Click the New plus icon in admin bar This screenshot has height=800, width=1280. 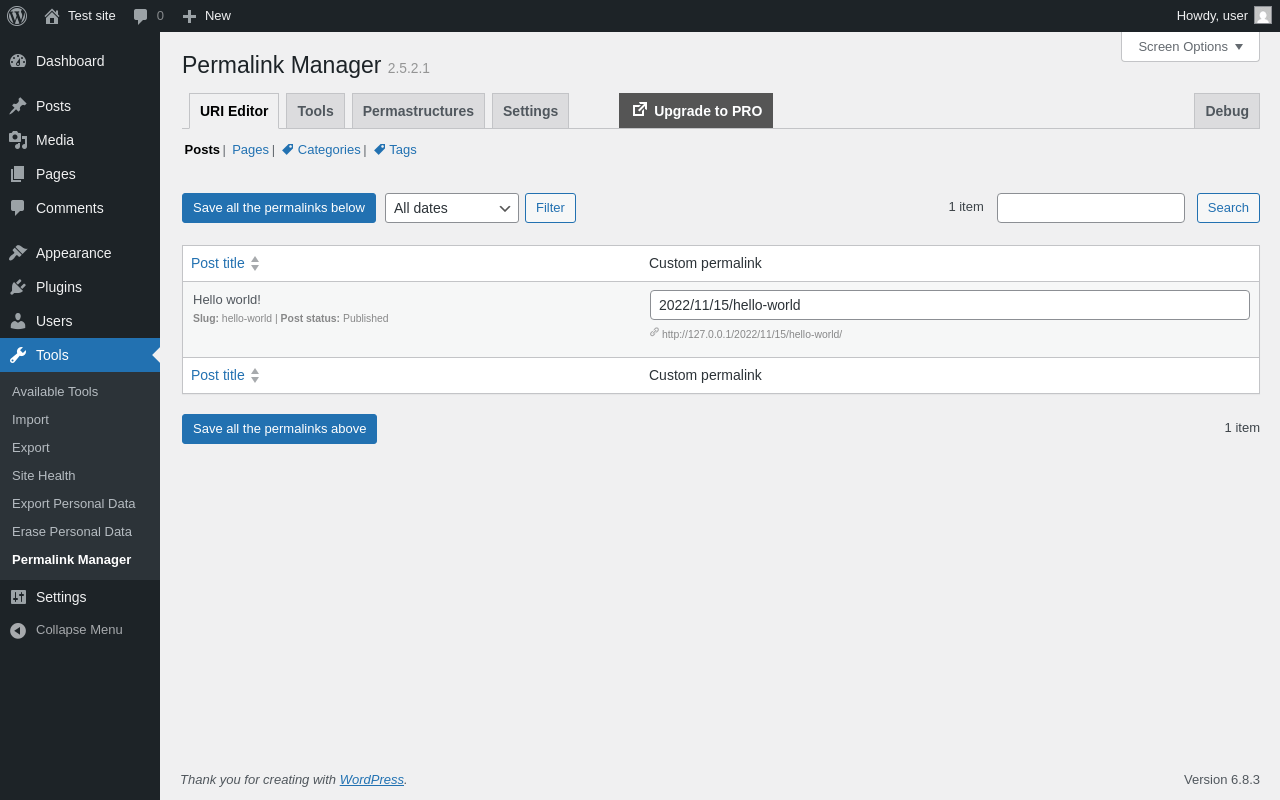[x=189, y=16]
